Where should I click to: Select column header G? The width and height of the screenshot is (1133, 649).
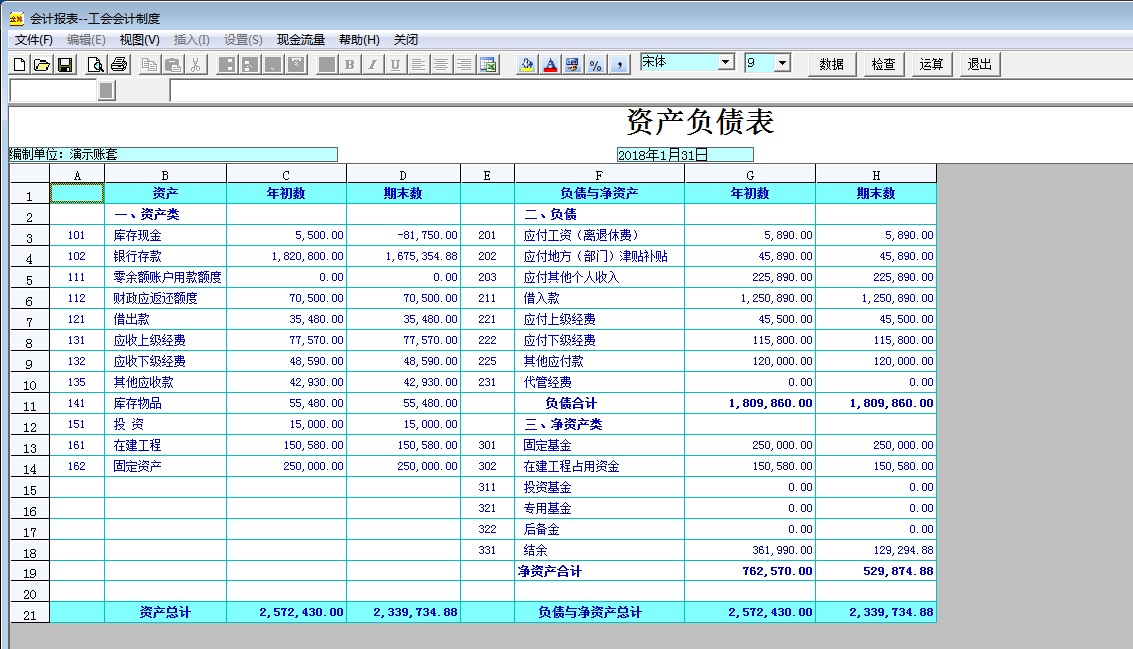750,175
